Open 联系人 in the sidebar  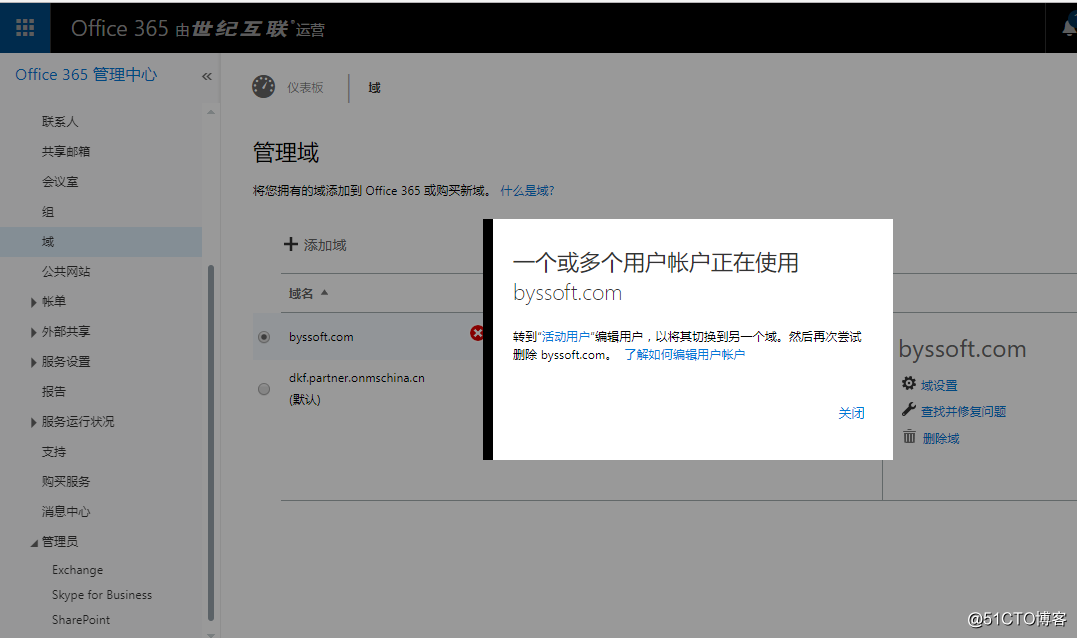pos(60,122)
